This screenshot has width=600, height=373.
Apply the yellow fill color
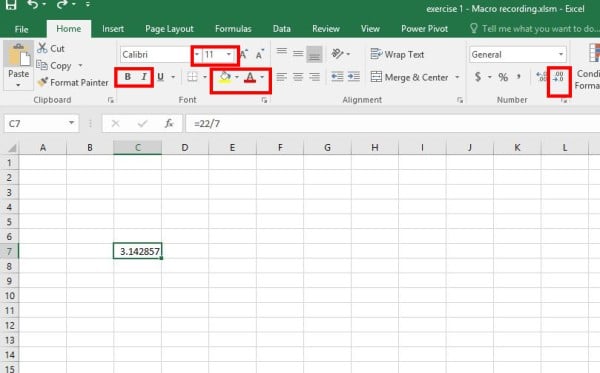pos(225,77)
